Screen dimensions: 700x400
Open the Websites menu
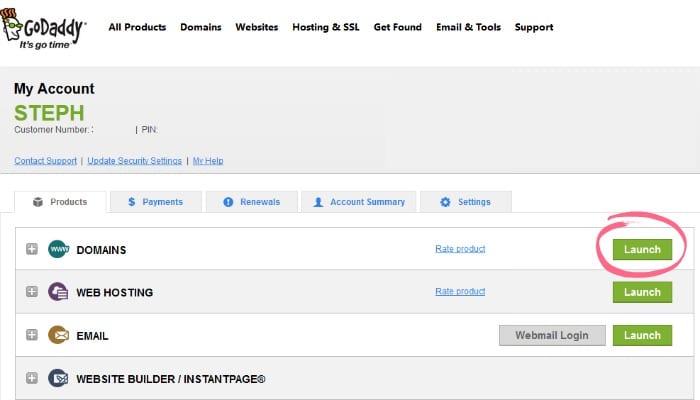click(x=257, y=27)
